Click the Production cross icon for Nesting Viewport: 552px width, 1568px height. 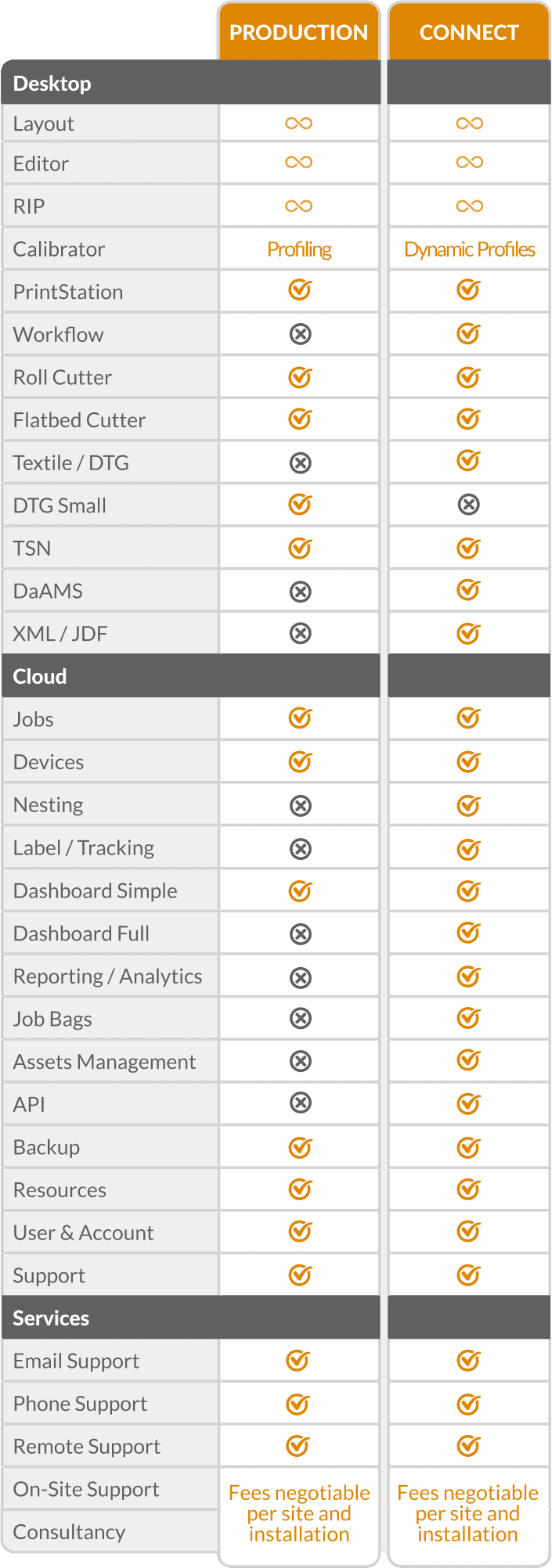click(x=301, y=806)
